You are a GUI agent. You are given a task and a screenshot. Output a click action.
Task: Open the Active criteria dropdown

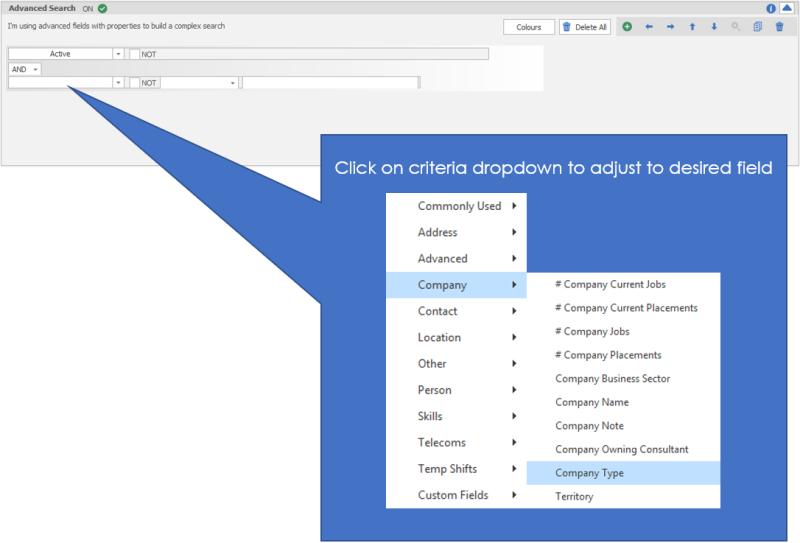[118, 54]
